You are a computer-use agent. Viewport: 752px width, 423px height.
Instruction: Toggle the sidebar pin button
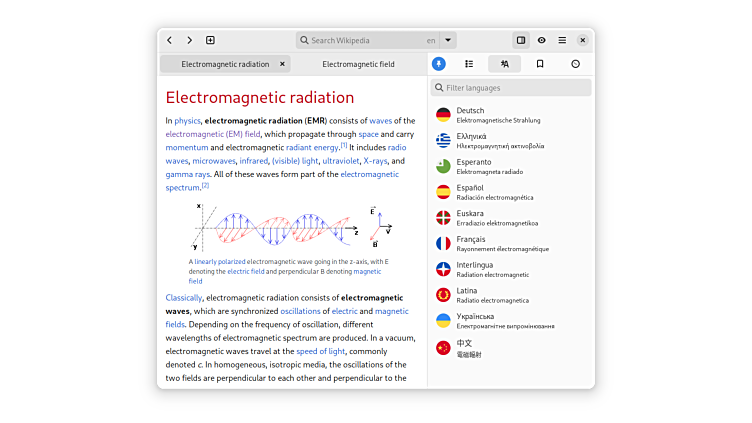coord(438,64)
